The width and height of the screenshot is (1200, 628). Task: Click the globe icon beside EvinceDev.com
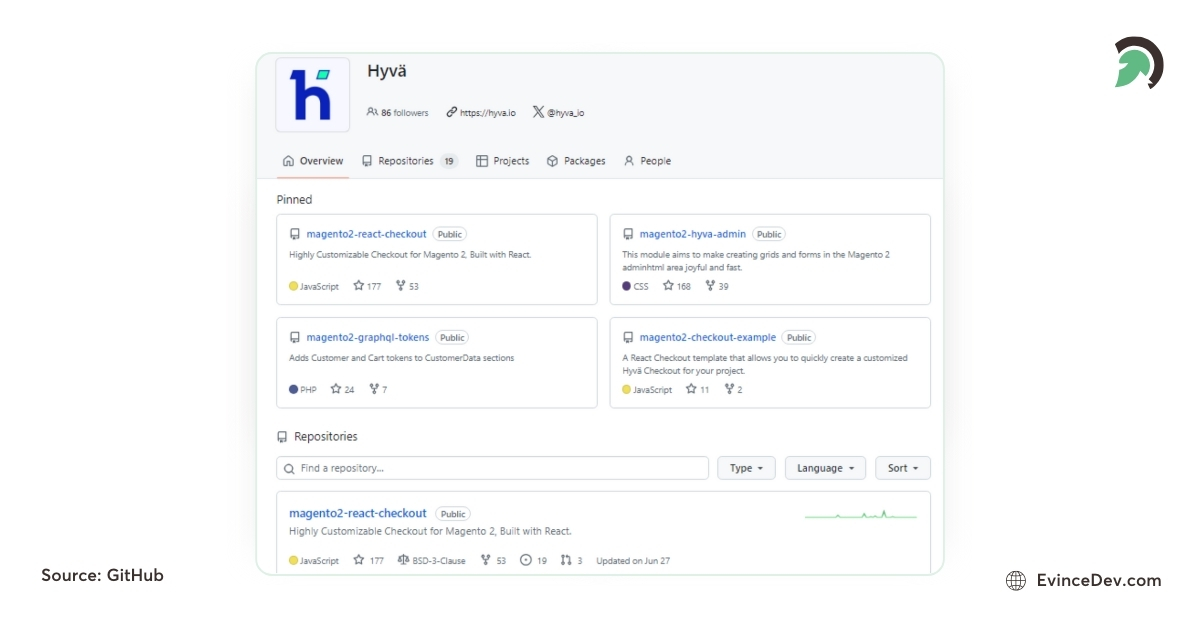click(1016, 580)
